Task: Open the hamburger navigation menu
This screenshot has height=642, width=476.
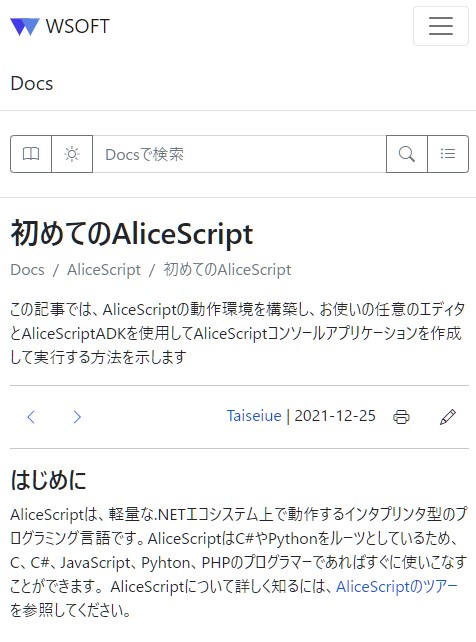Action: [440, 26]
